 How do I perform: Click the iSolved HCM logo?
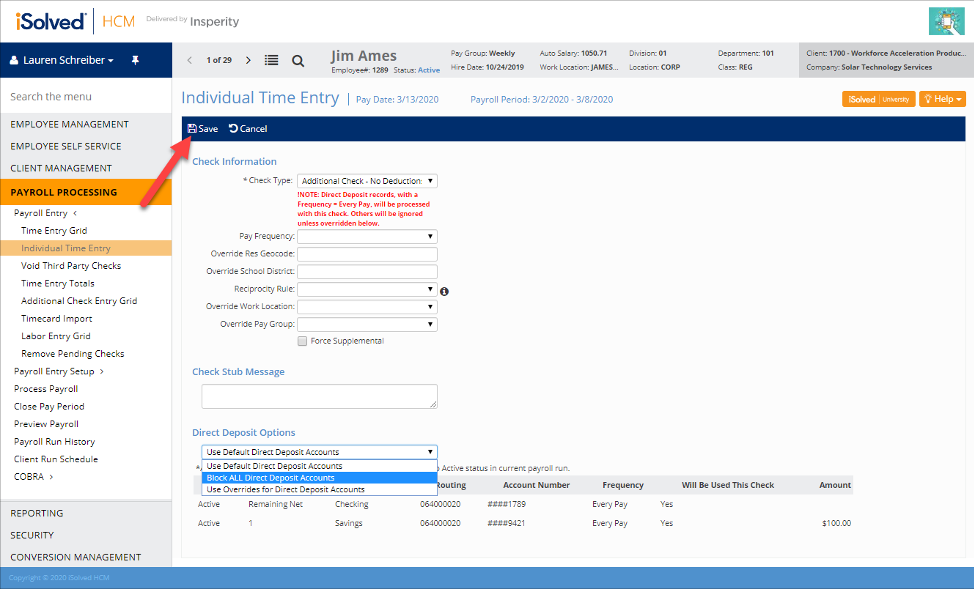(75, 21)
